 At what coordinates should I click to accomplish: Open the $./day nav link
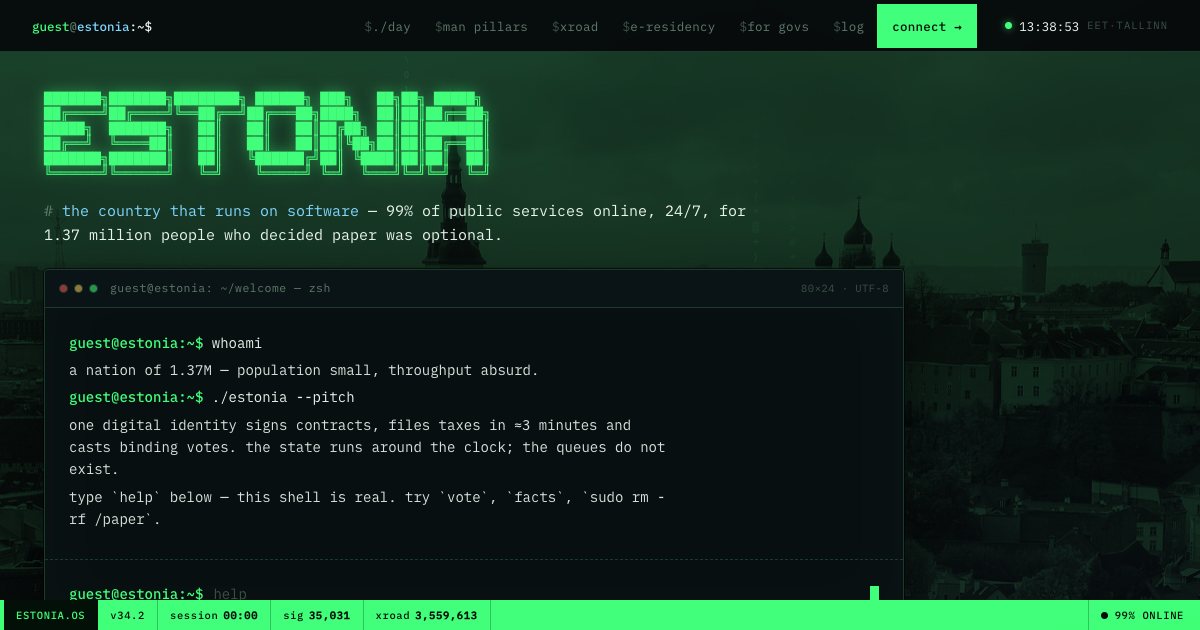(387, 27)
